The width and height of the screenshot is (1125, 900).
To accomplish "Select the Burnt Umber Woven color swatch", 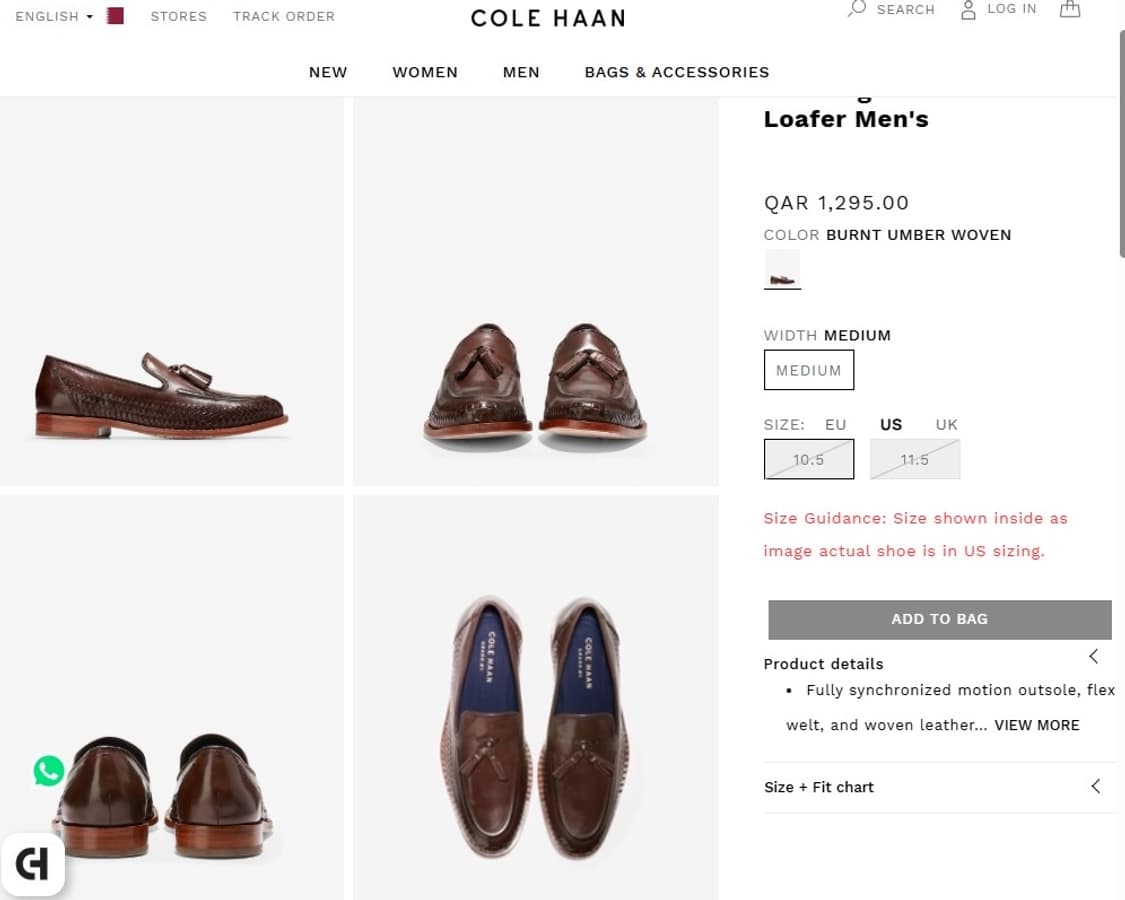I will tap(782, 269).
